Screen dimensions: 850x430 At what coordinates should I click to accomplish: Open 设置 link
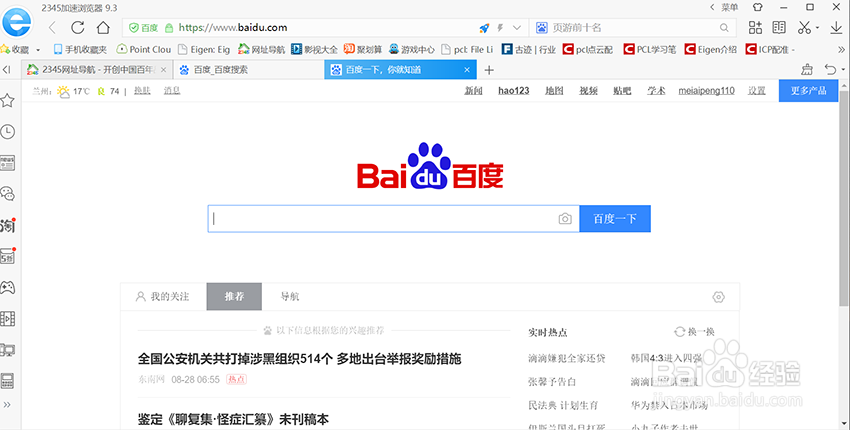[x=757, y=91]
